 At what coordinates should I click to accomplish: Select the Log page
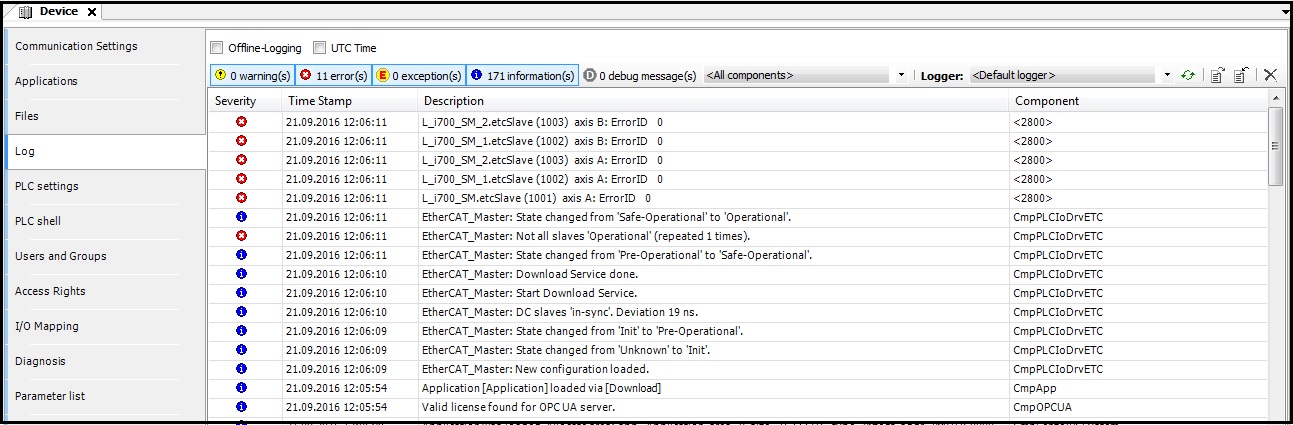coord(105,151)
